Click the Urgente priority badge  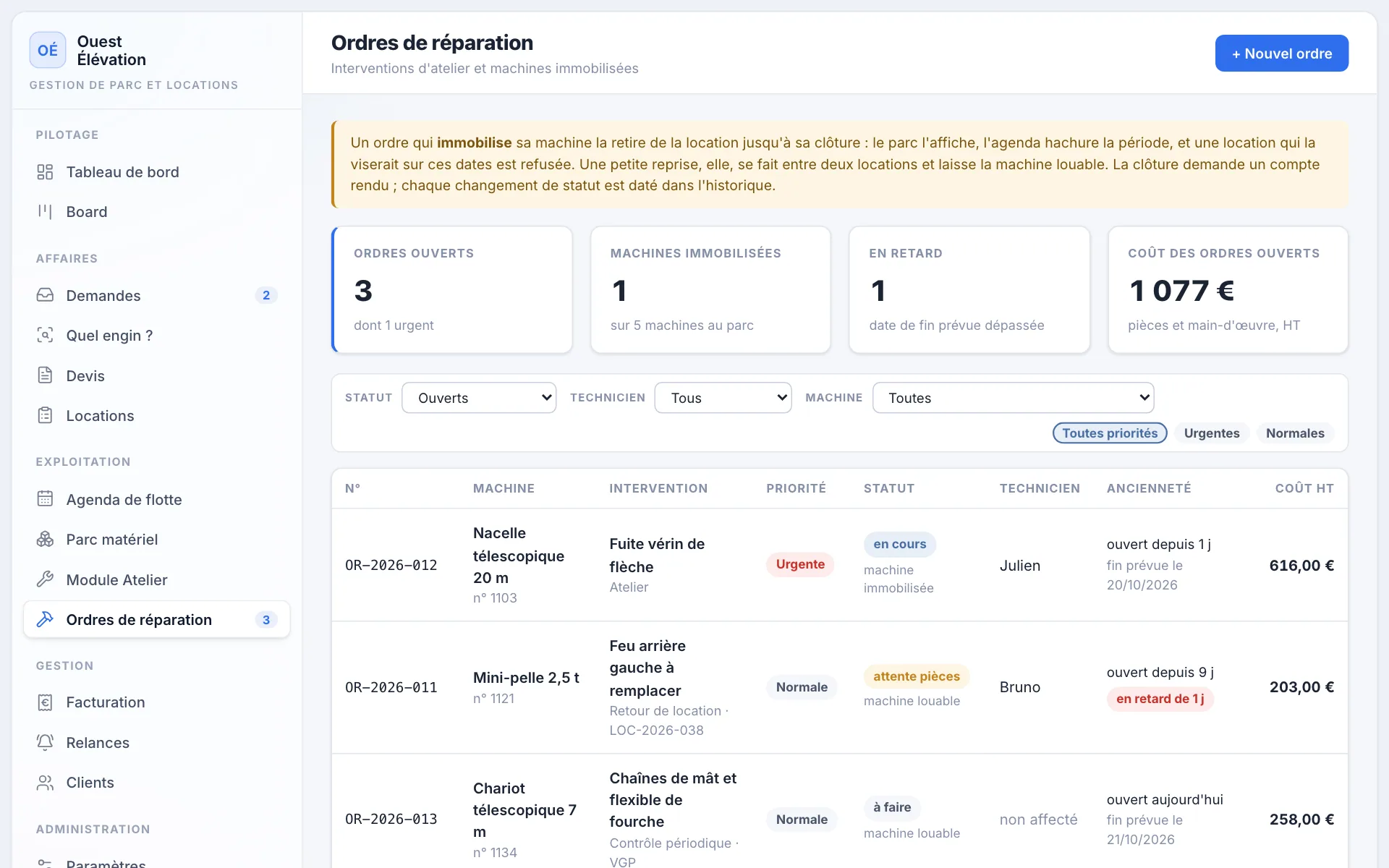pyautogui.click(x=800, y=564)
